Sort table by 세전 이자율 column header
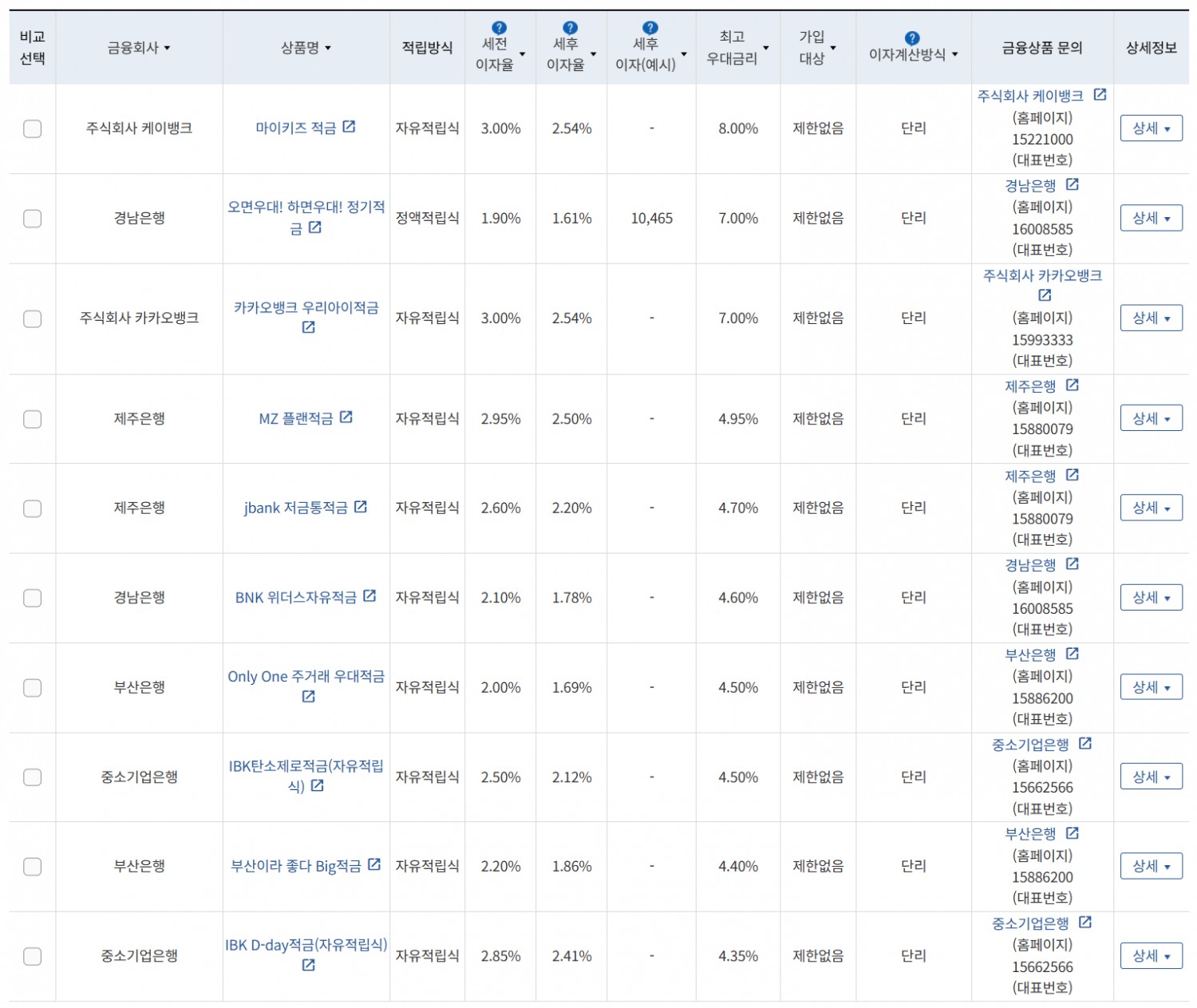Image resolution: width=1197 pixels, height=1008 pixels. [x=500, y=54]
